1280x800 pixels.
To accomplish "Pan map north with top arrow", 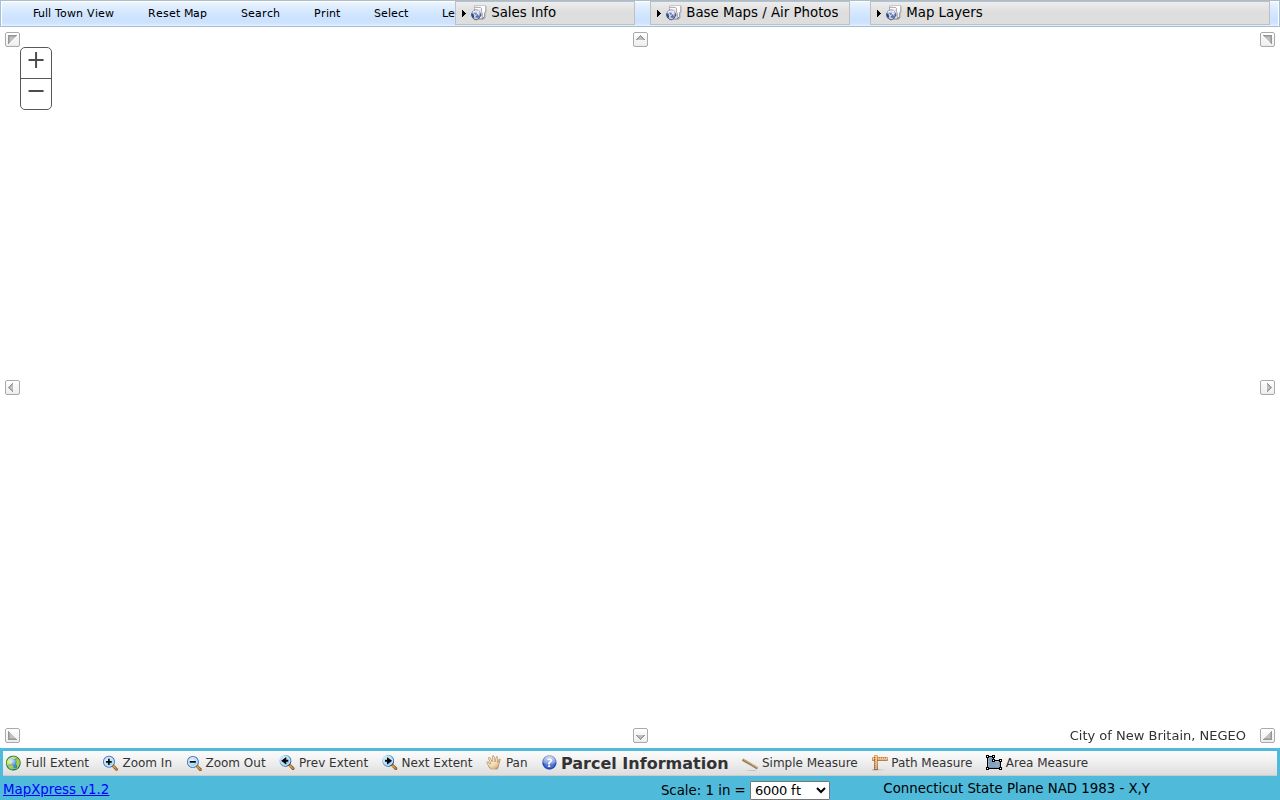I will (640, 40).
